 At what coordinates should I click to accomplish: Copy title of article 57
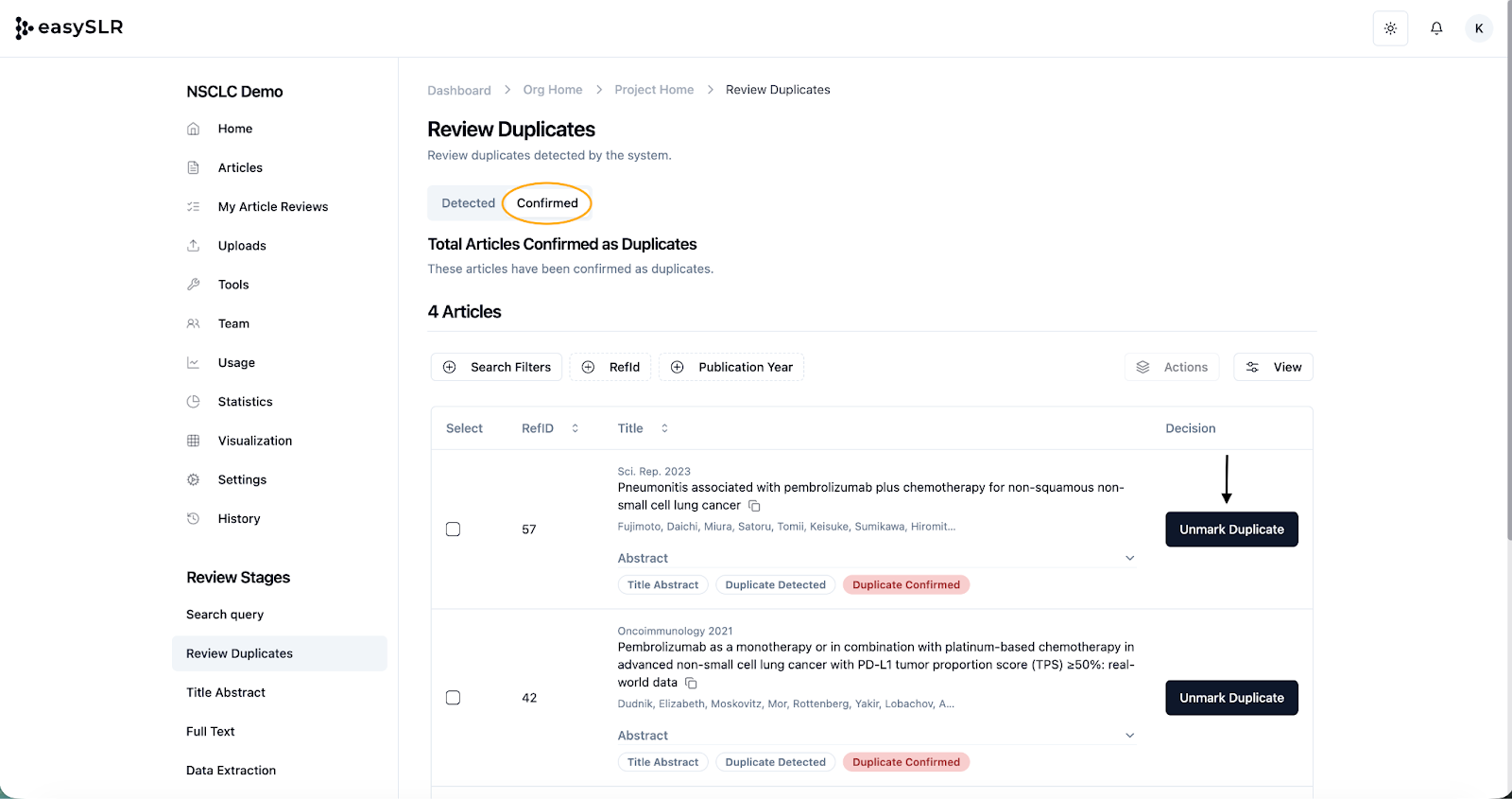[x=754, y=506]
